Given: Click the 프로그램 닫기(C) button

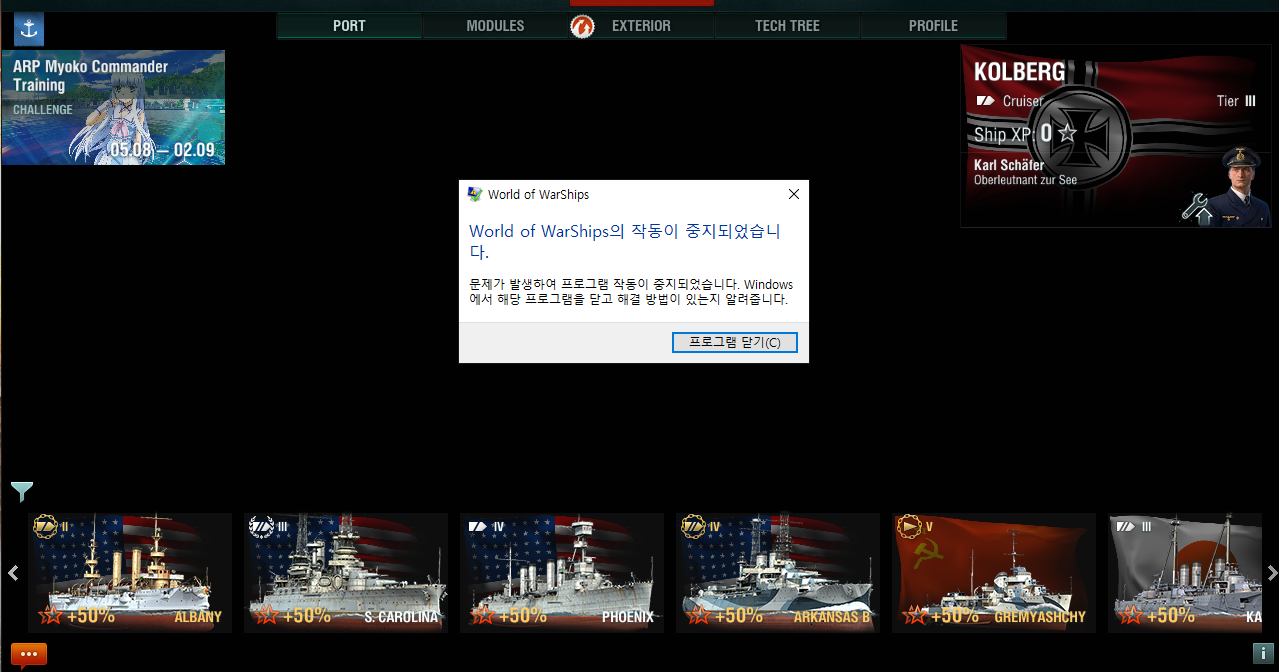Looking at the screenshot, I should point(735,342).
